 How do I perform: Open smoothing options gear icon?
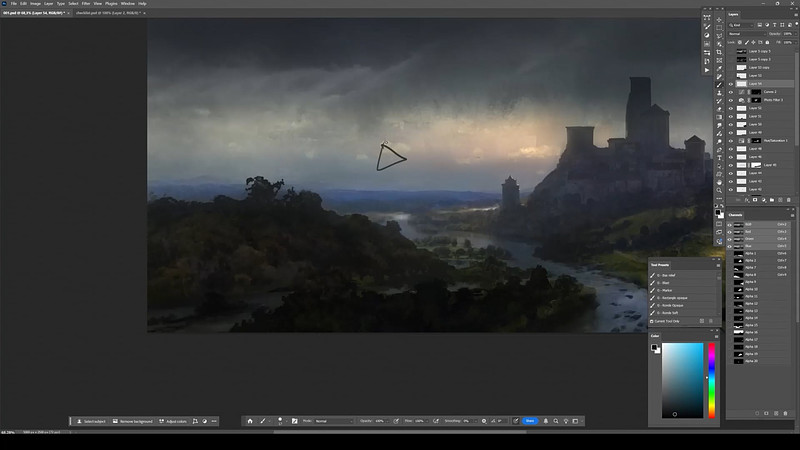484,421
